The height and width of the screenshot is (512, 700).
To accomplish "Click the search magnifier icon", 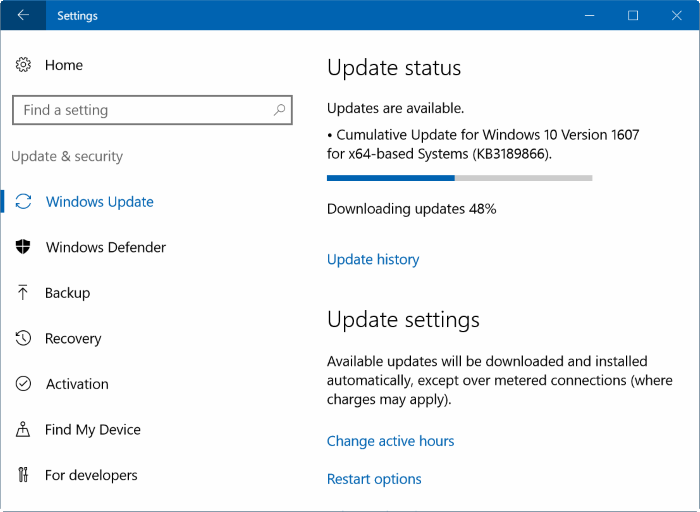I will tap(279, 109).
